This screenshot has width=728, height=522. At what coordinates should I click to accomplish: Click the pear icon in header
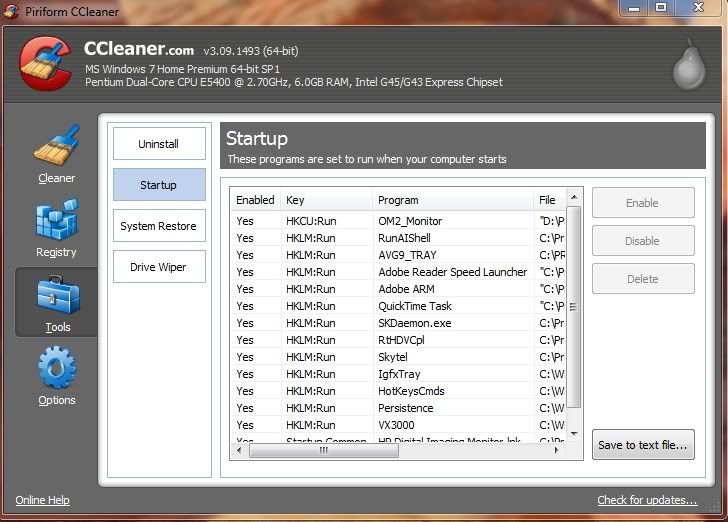coord(689,65)
